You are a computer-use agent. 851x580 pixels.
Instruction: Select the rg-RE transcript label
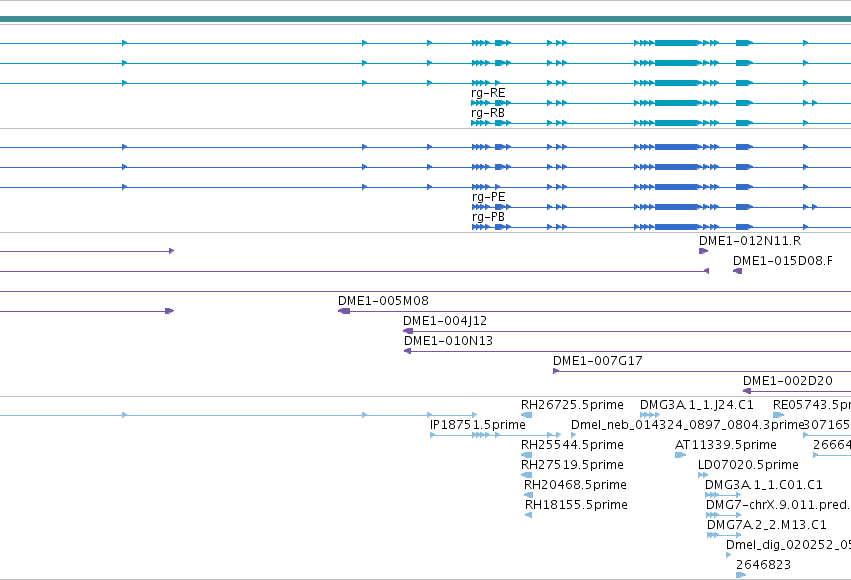[488, 93]
